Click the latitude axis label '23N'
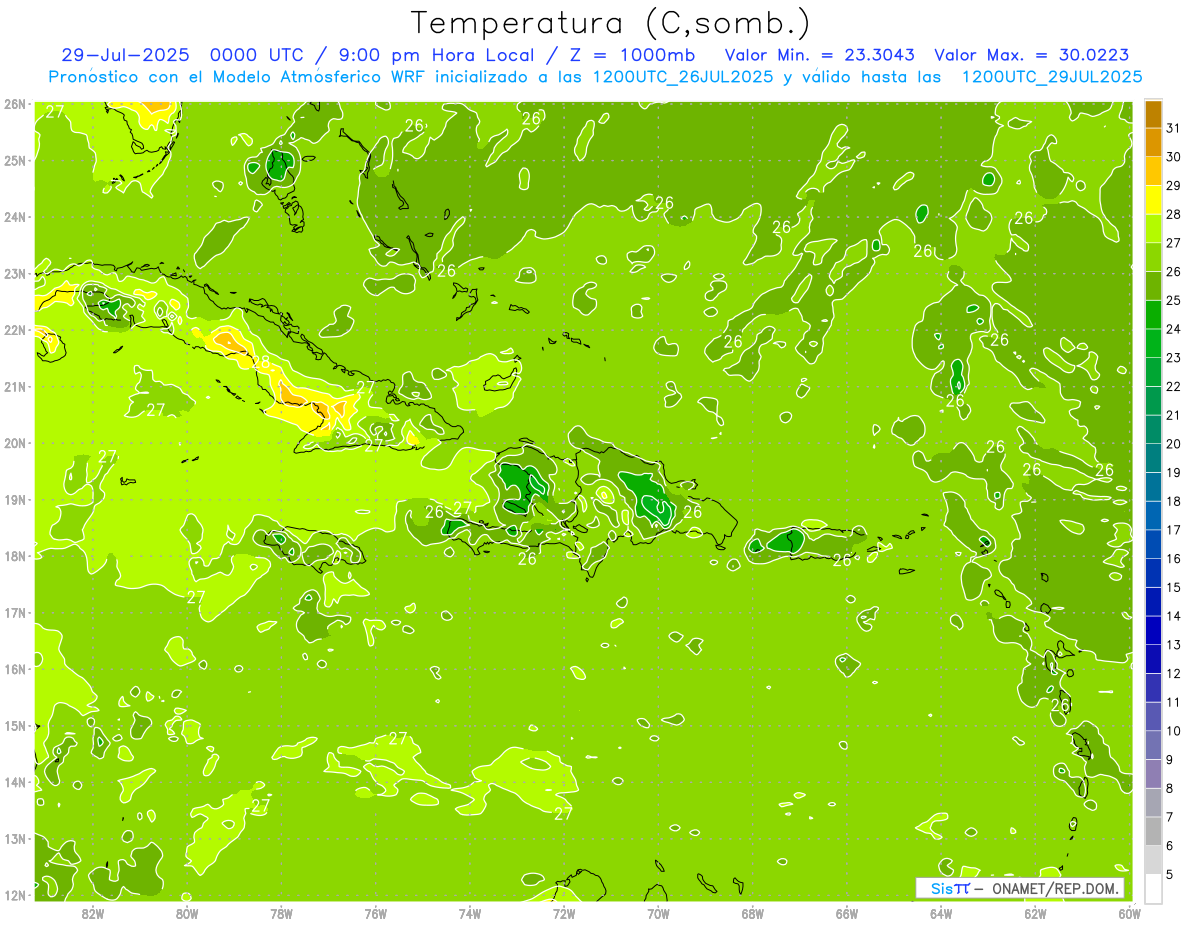Image resolution: width=1200 pixels, height=927 pixels. click(14, 273)
